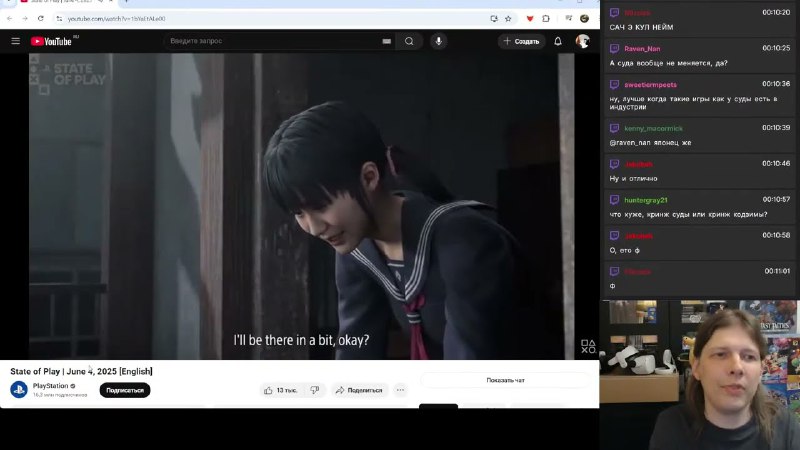This screenshot has width=800, height=450.
Task: Open the browser extensions puzzle icon
Action: click(x=546, y=18)
